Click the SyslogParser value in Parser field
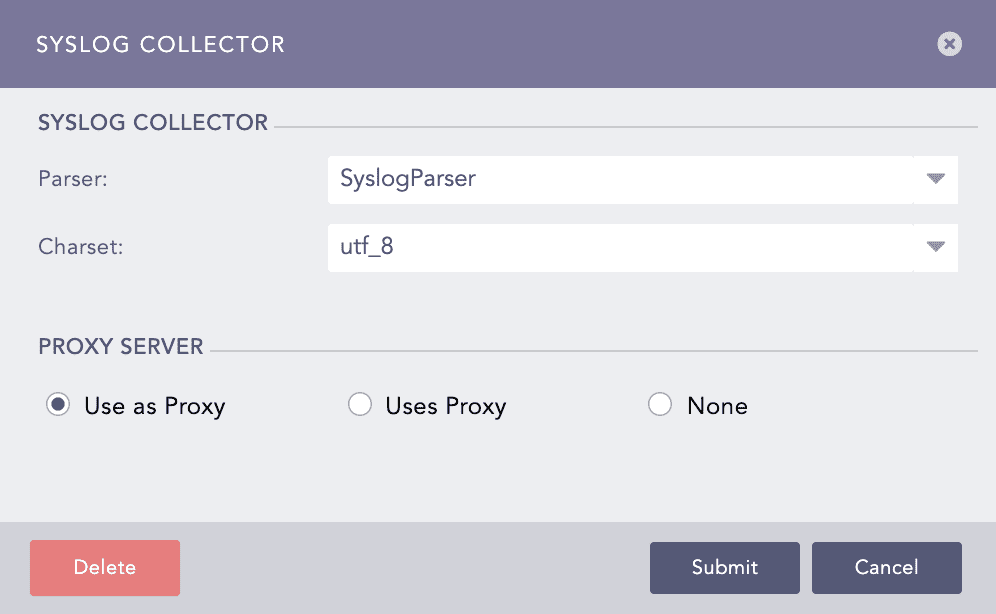This screenshot has height=614, width=996. click(x=408, y=179)
